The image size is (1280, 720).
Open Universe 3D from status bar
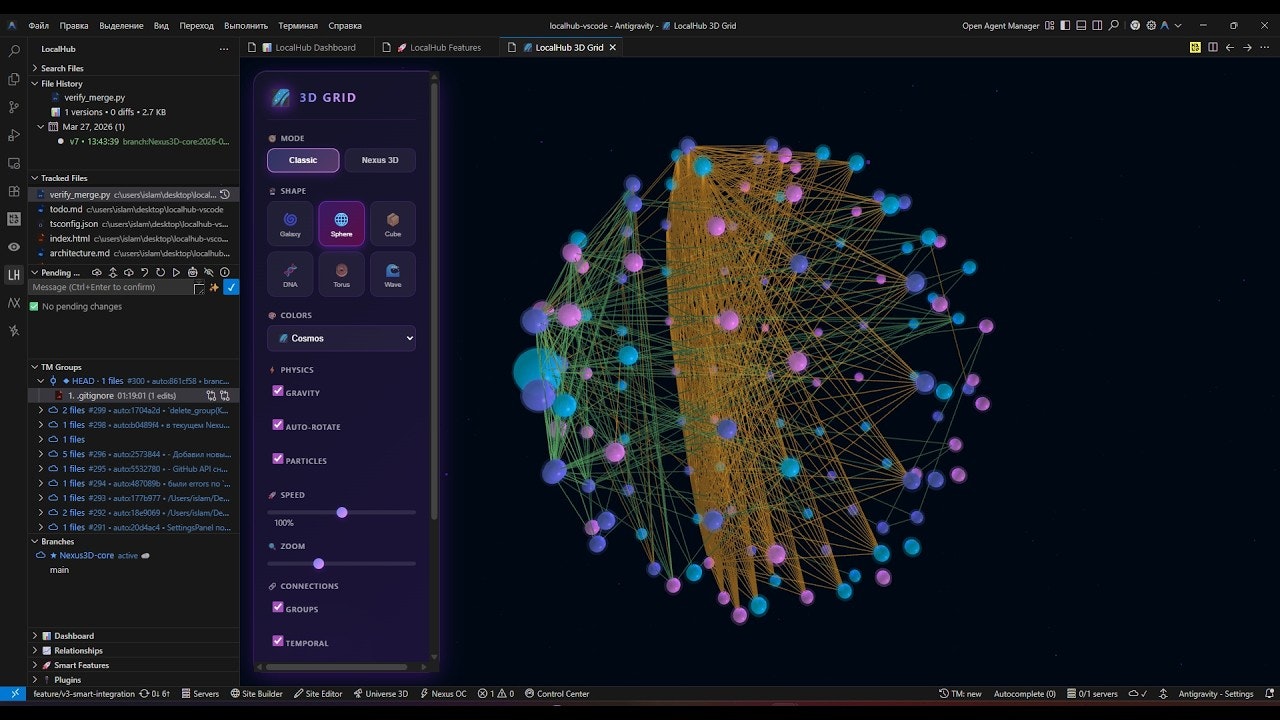pos(381,693)
